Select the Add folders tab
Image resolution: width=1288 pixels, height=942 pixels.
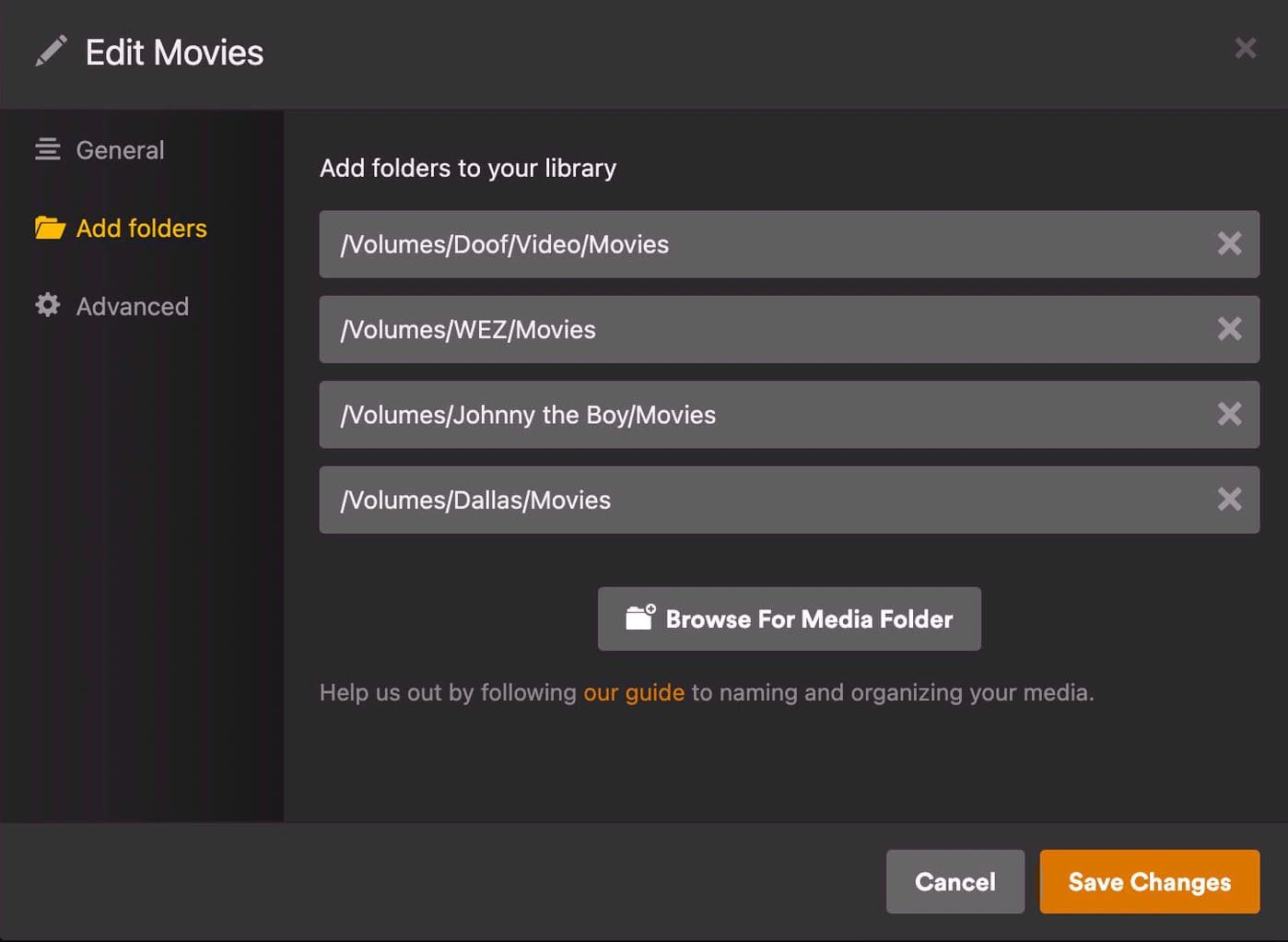click(141, 229)
